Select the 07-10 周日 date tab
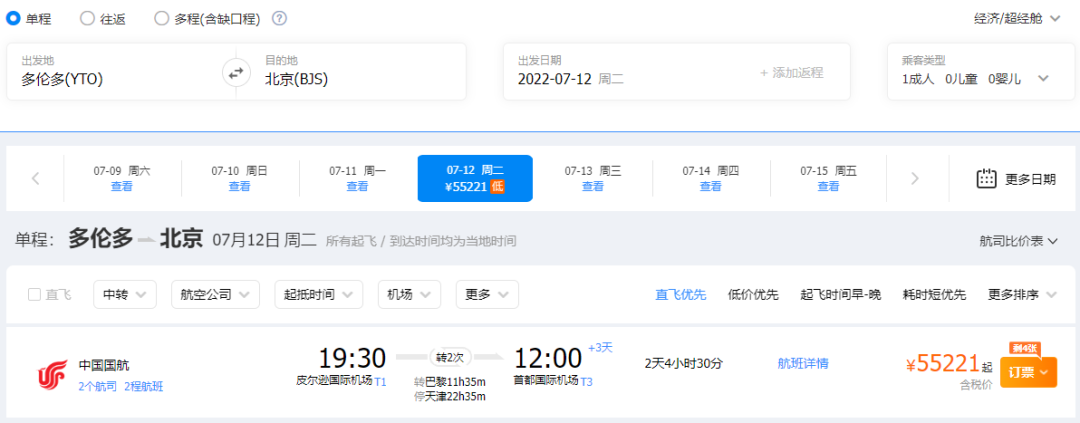The width and height of the screenshot is (1080, 423). [240, 178]
